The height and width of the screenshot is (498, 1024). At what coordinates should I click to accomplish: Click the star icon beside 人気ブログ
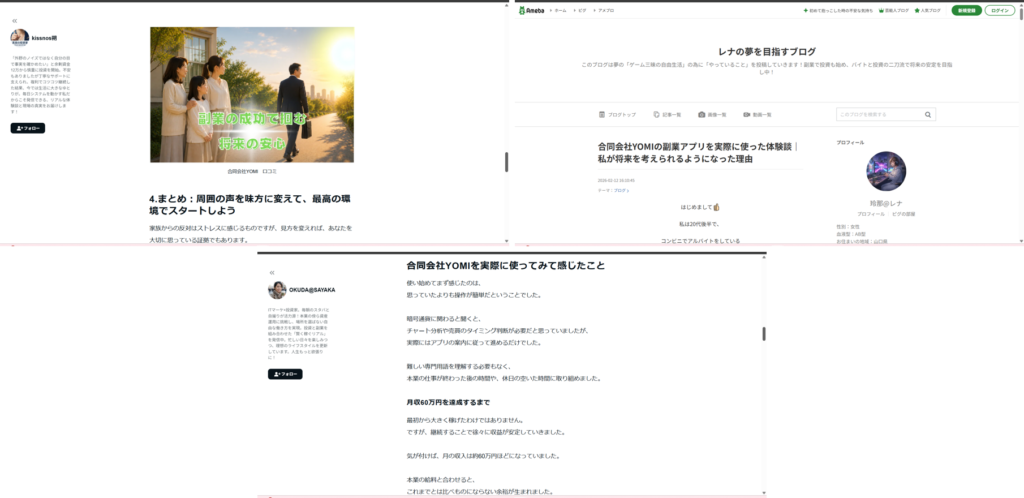[x=917, y=10]
